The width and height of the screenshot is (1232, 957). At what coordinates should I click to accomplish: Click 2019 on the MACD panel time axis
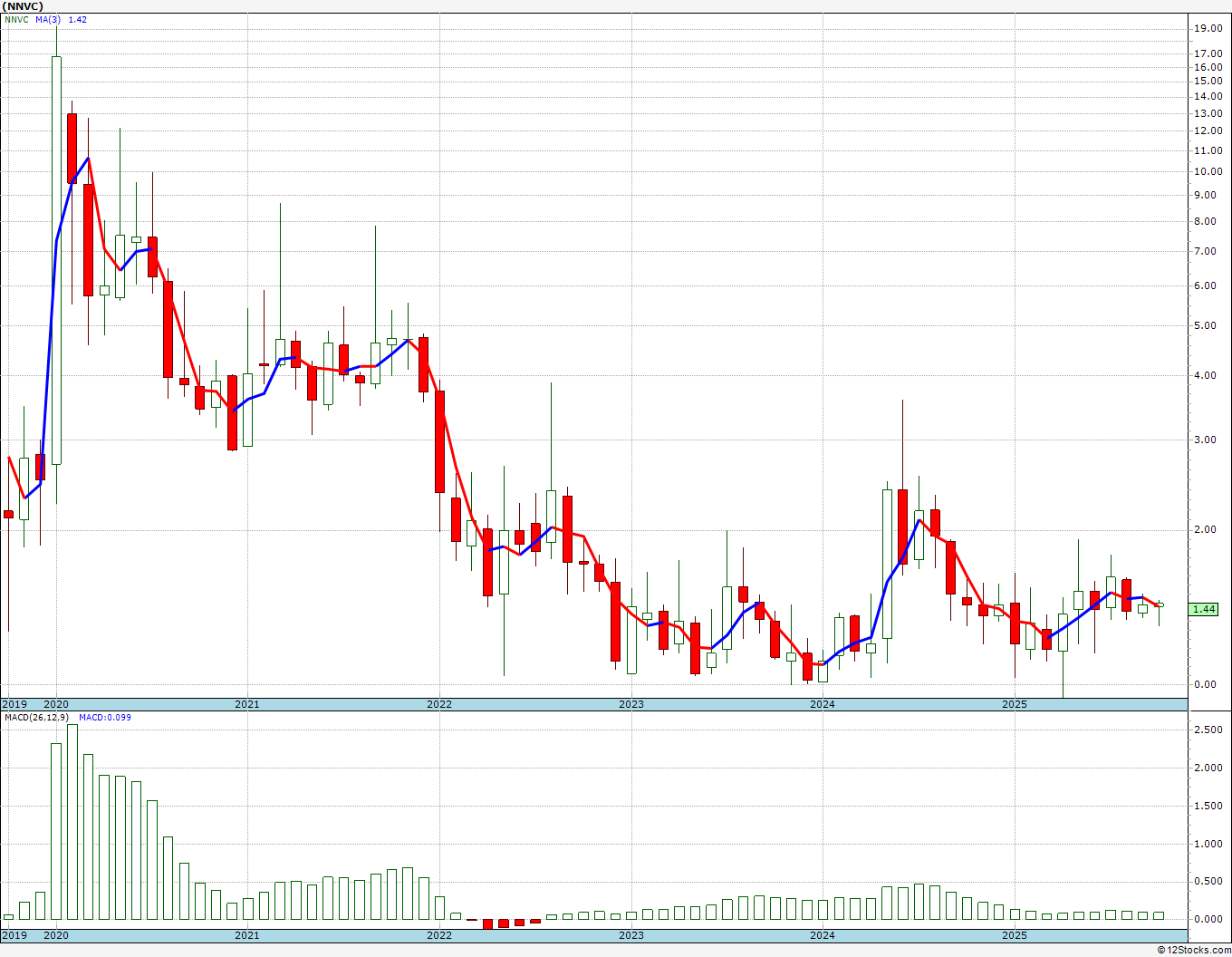pyautogui.click(x=14, y=935)
